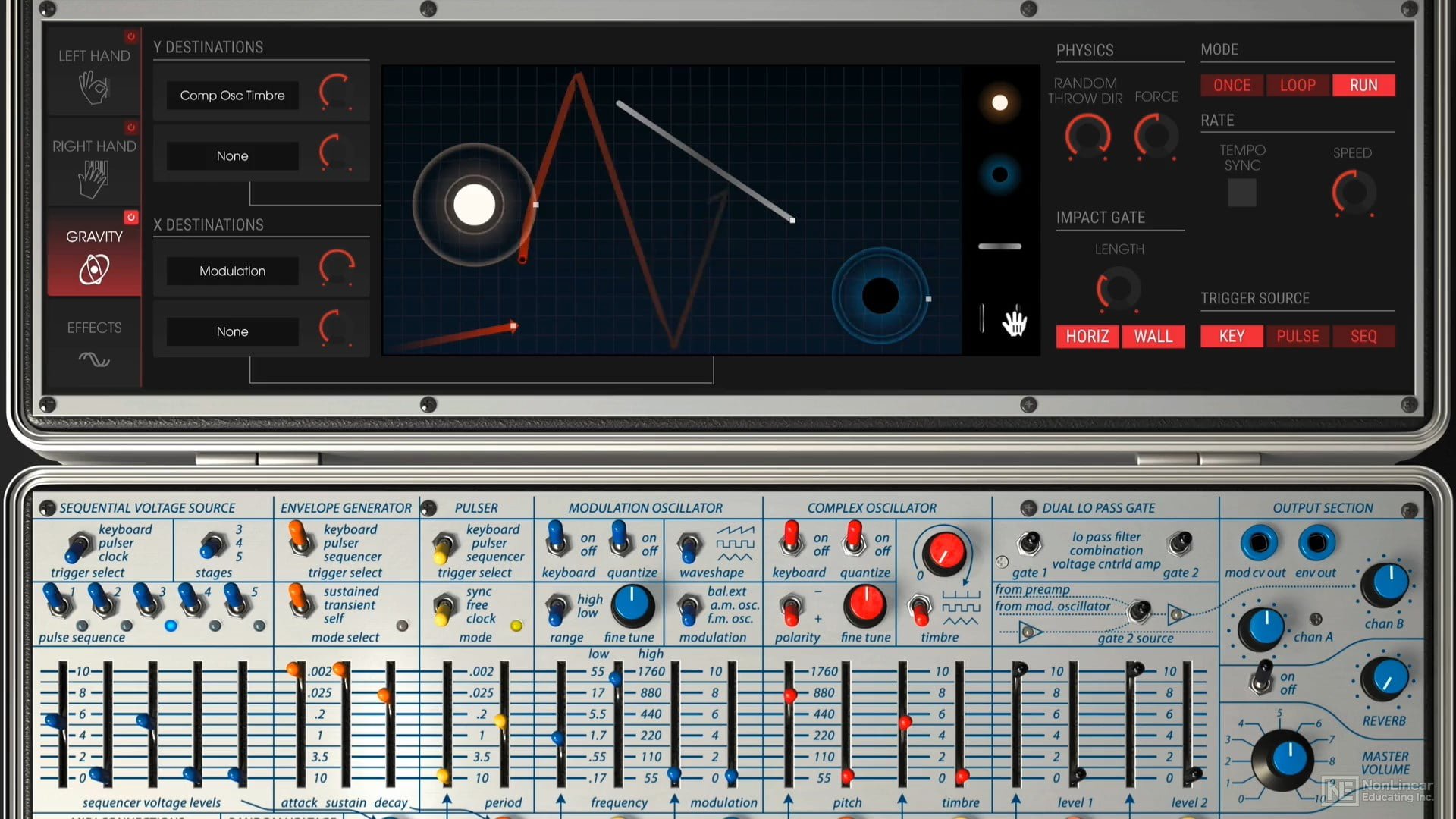
Task: Select Modulation X destination dropdown
Action: (x=232, y=270)
